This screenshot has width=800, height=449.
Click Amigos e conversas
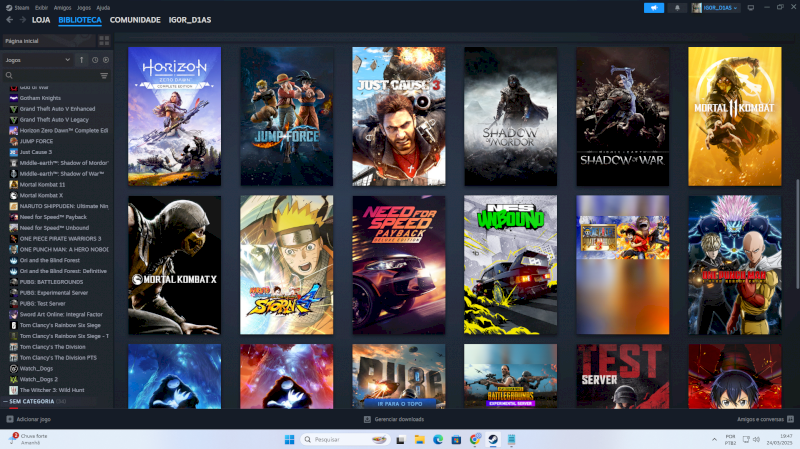coord(764,419)
